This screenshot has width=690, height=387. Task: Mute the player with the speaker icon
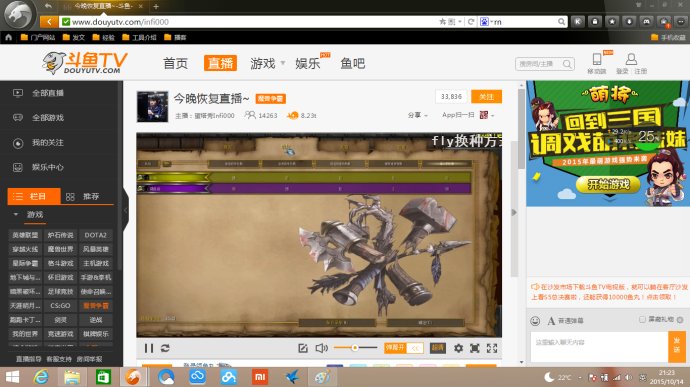click(321, 348)
